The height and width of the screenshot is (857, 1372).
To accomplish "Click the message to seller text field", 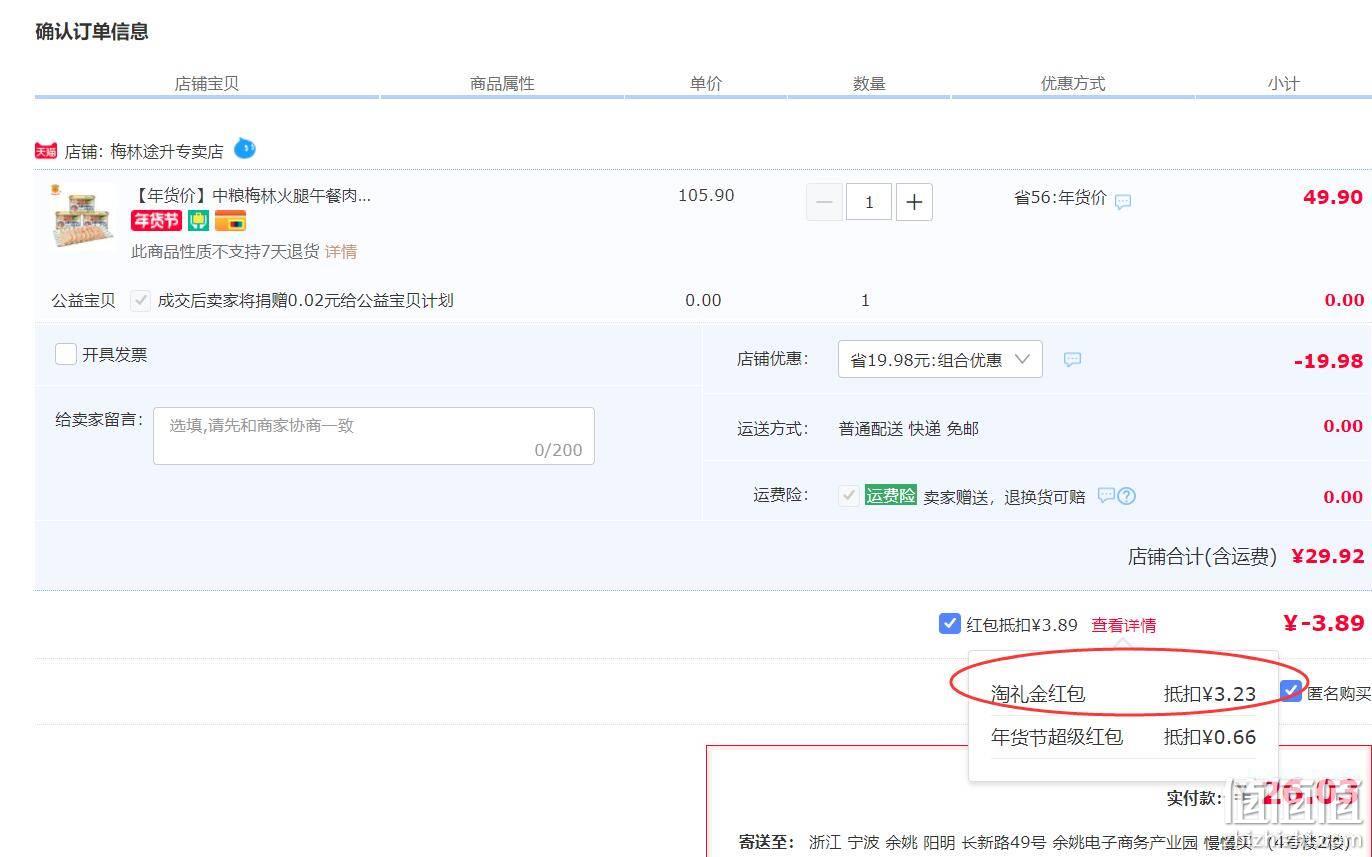I will pos(374,436).
